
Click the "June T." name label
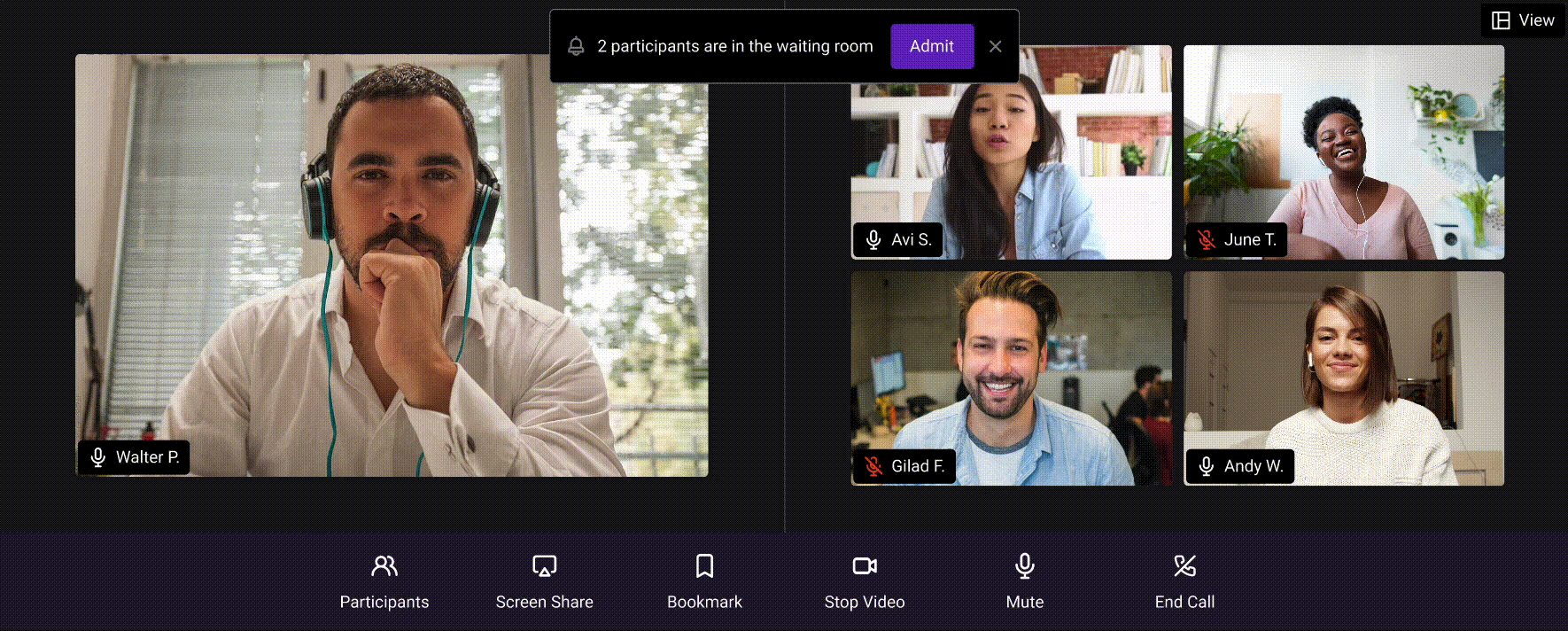1250,240
